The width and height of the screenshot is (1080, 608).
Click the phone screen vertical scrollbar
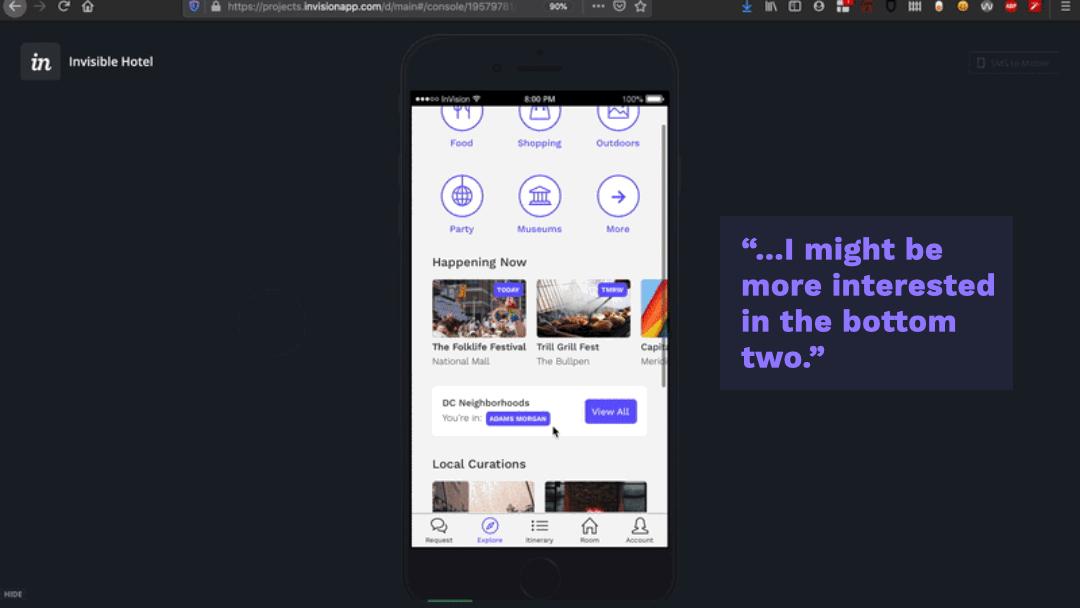click(663, 255)
